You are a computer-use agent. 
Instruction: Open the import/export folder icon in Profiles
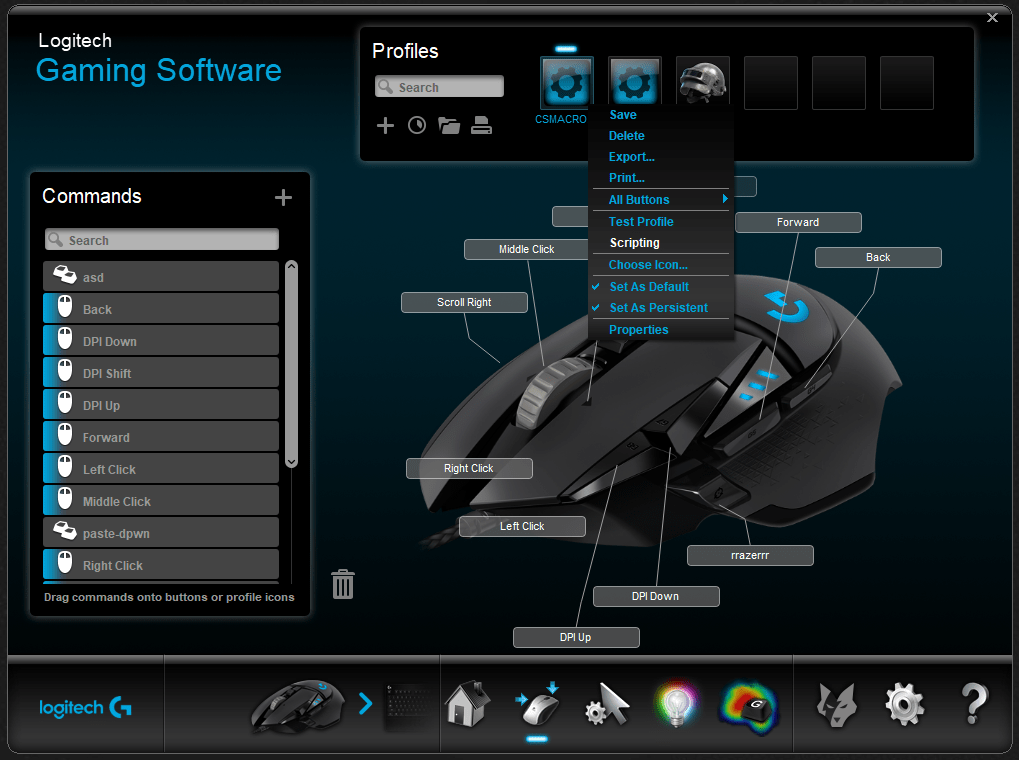pos(449,125)
